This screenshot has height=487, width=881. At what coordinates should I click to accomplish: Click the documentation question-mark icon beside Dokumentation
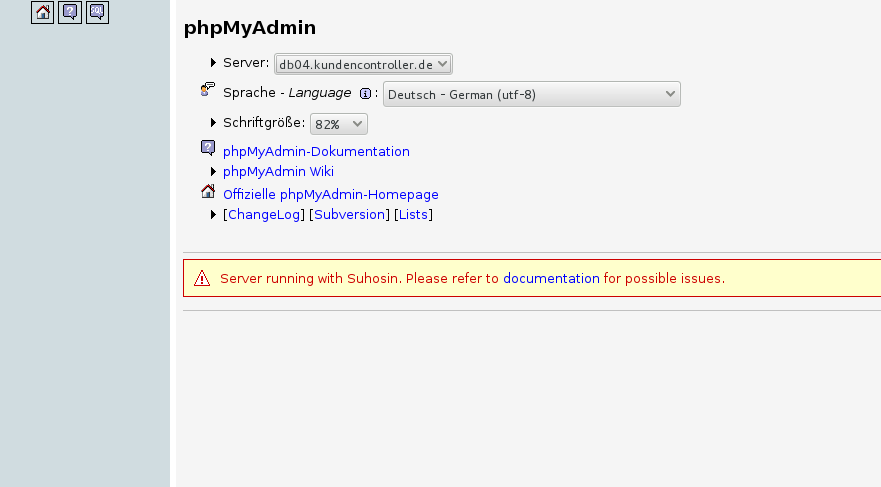pyautogui.click(x=208, y=148)
